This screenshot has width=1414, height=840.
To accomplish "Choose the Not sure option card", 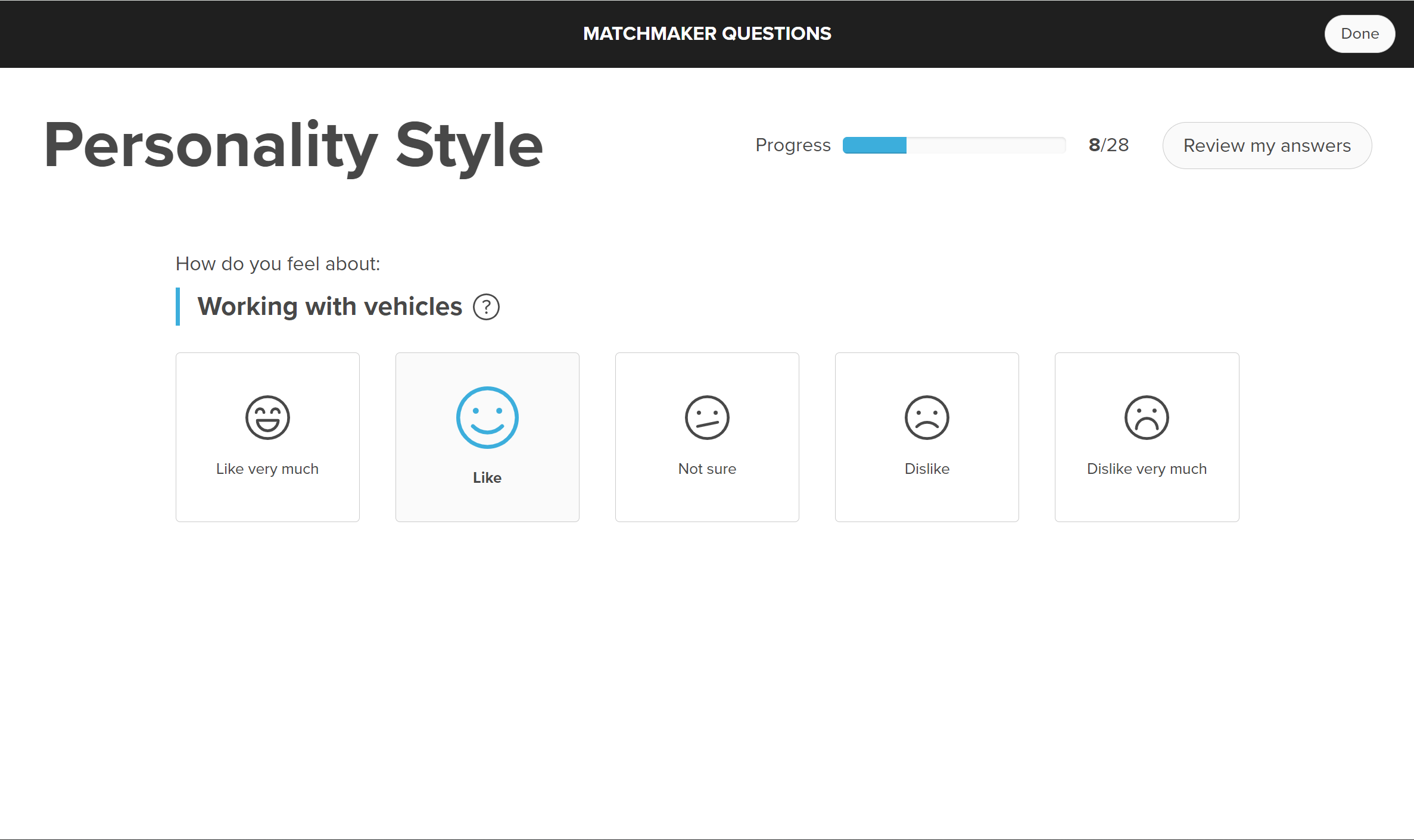I will point(707,437).
